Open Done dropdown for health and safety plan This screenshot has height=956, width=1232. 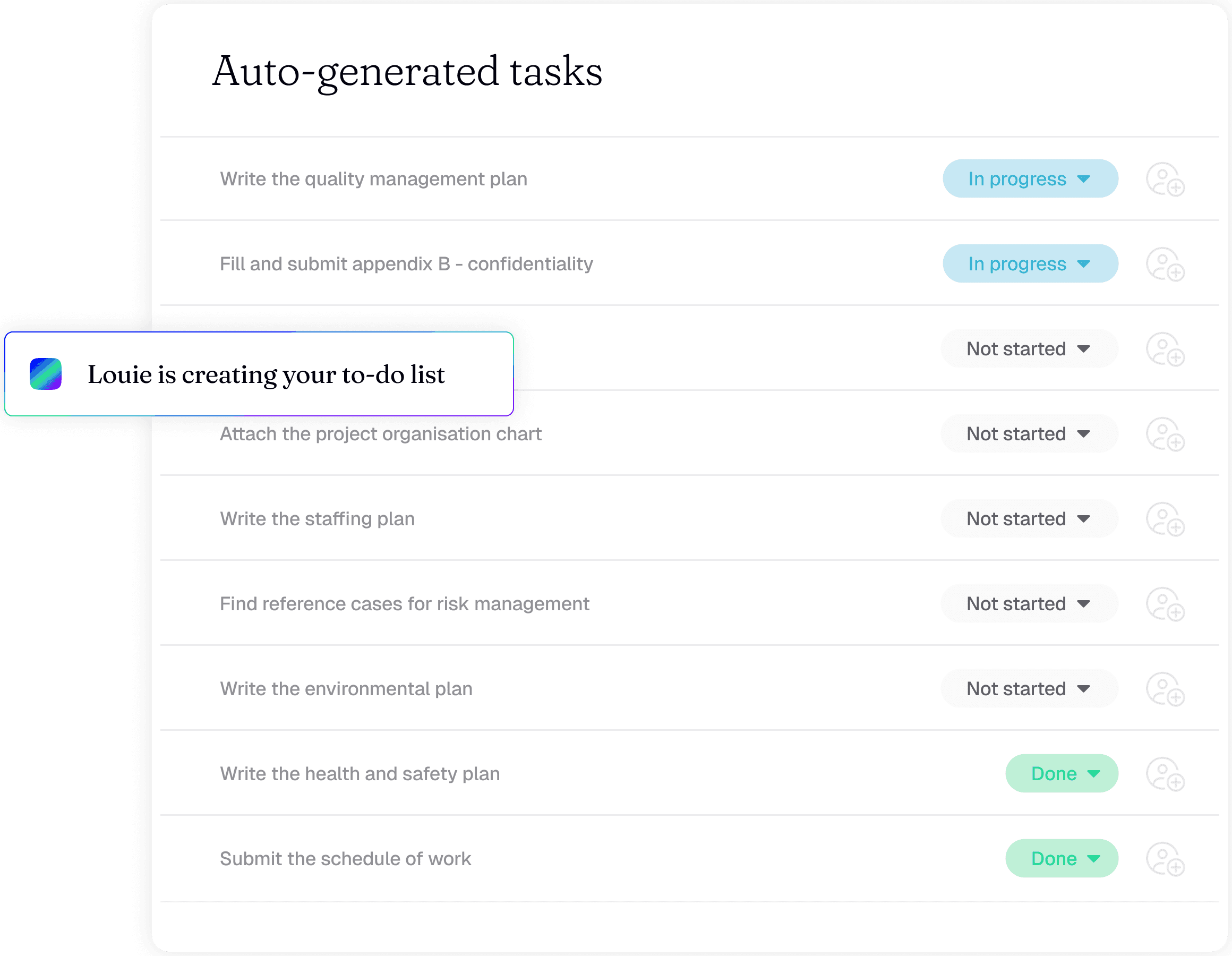[1061, 774]
